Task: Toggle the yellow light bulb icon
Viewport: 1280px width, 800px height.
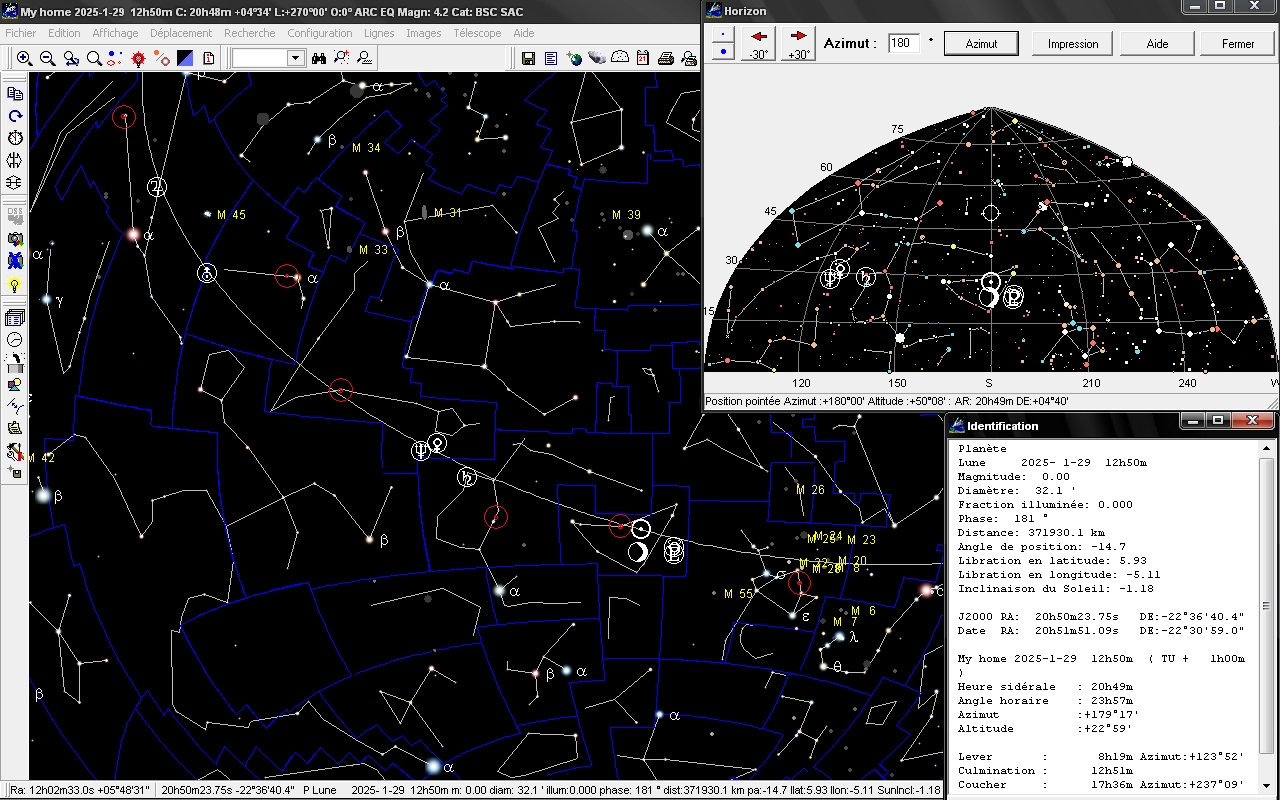Action: (15, 285)
